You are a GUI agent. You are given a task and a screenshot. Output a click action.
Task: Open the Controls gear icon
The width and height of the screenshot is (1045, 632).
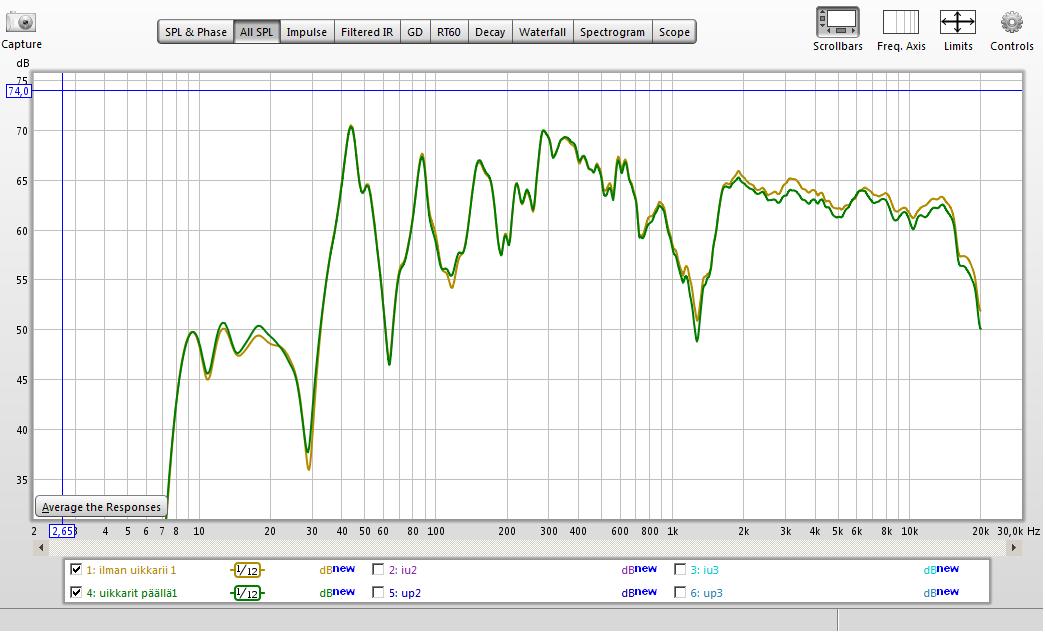click(1011, 21)
